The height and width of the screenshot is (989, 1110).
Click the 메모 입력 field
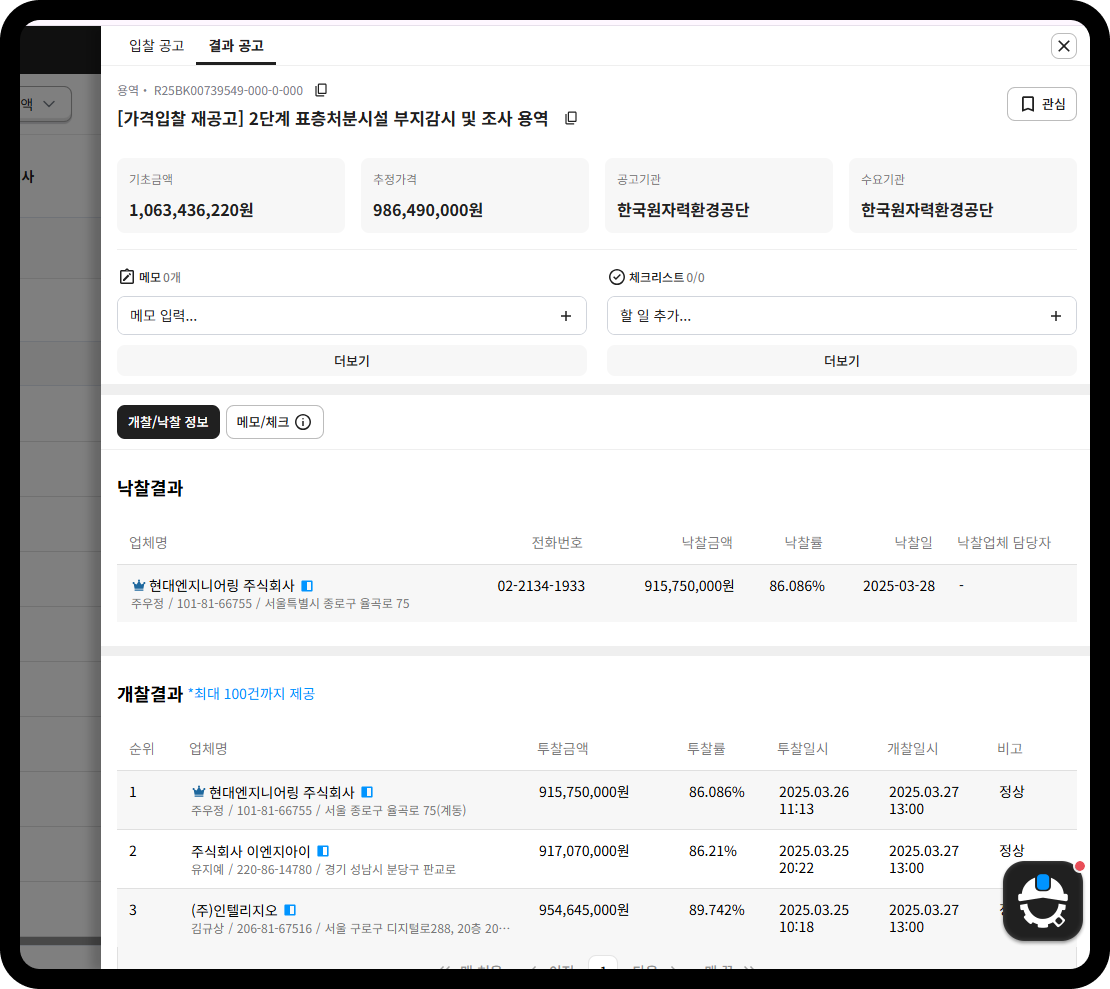[x=352, y=316]
